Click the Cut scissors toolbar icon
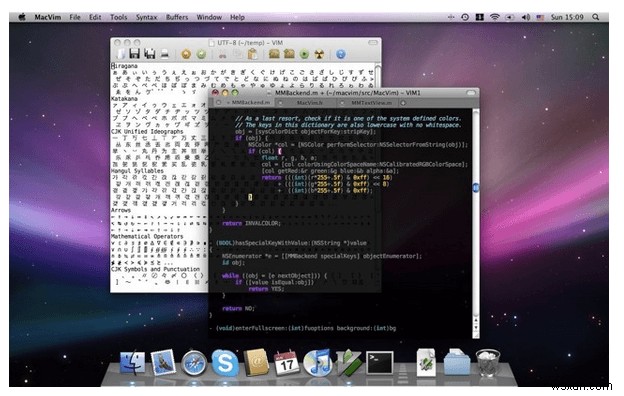The image size is (624, 396). point(222,55)
